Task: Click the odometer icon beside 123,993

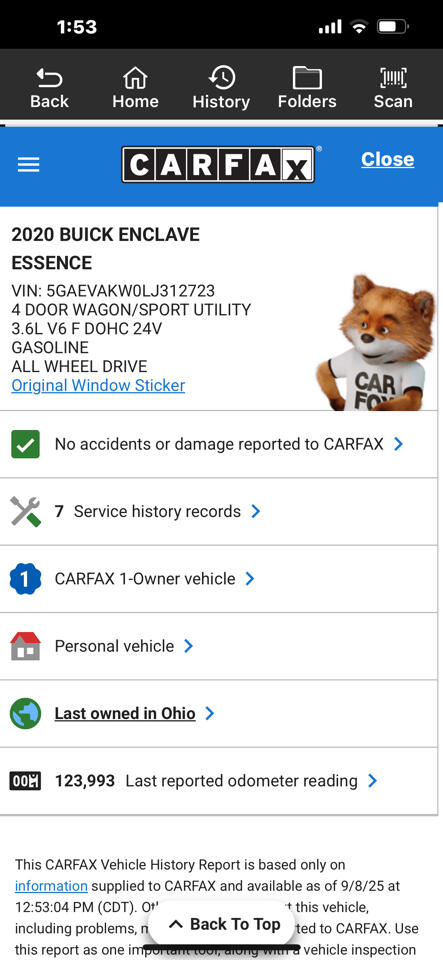Action: (26, 781)
